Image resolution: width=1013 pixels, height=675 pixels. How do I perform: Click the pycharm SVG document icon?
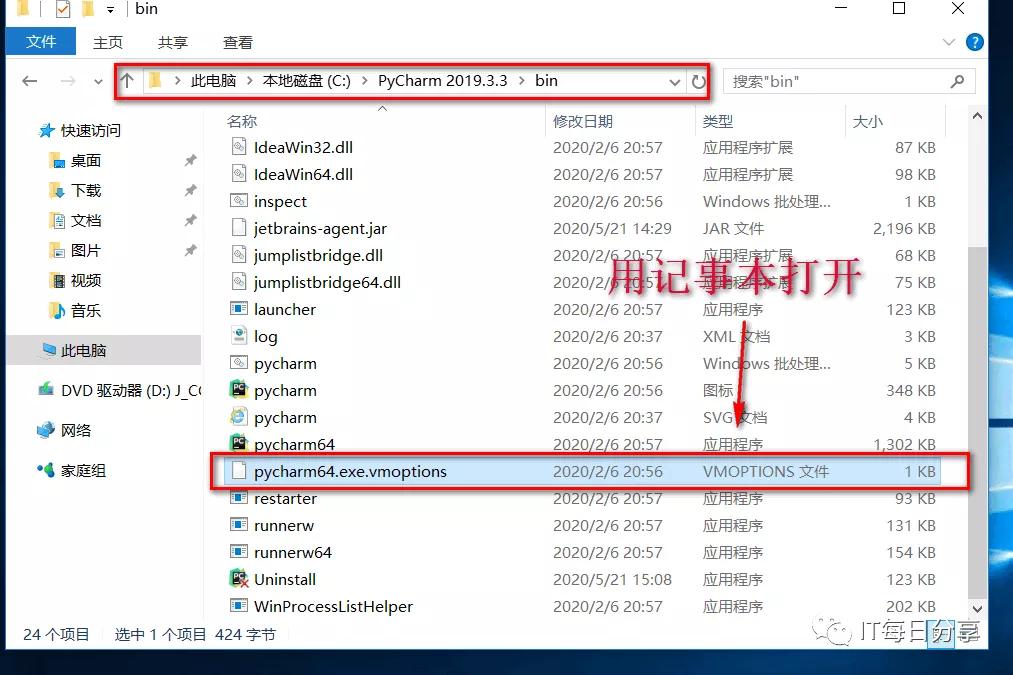(239, 417)
